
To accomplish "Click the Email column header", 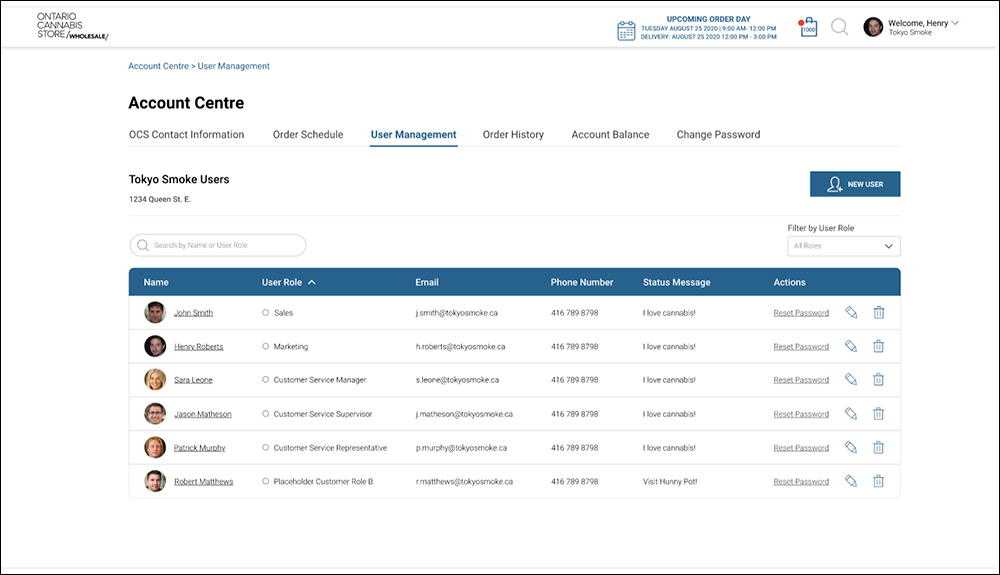I will [427, 282].
